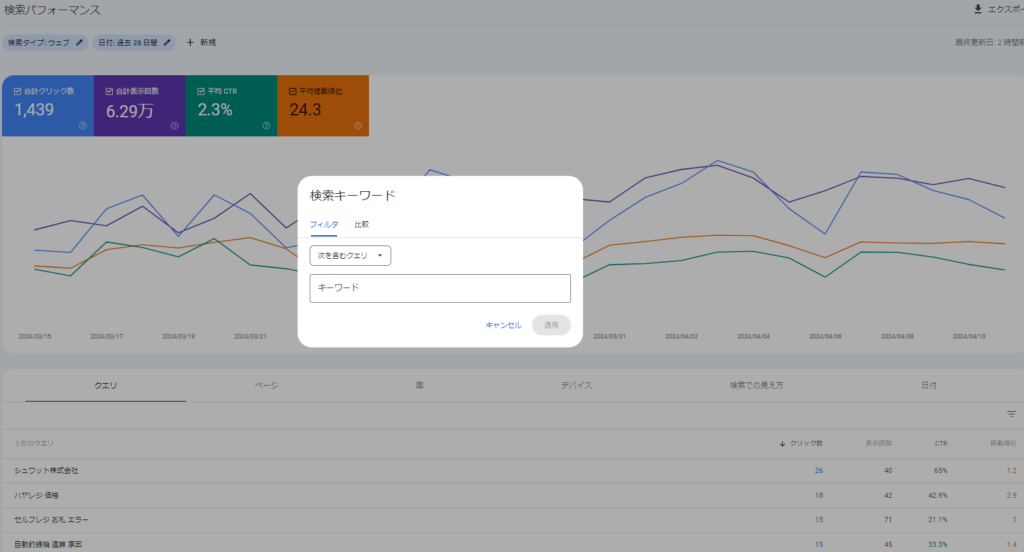Click the キャンセル button
This screenshot has height=552, width=1024.
504,325
